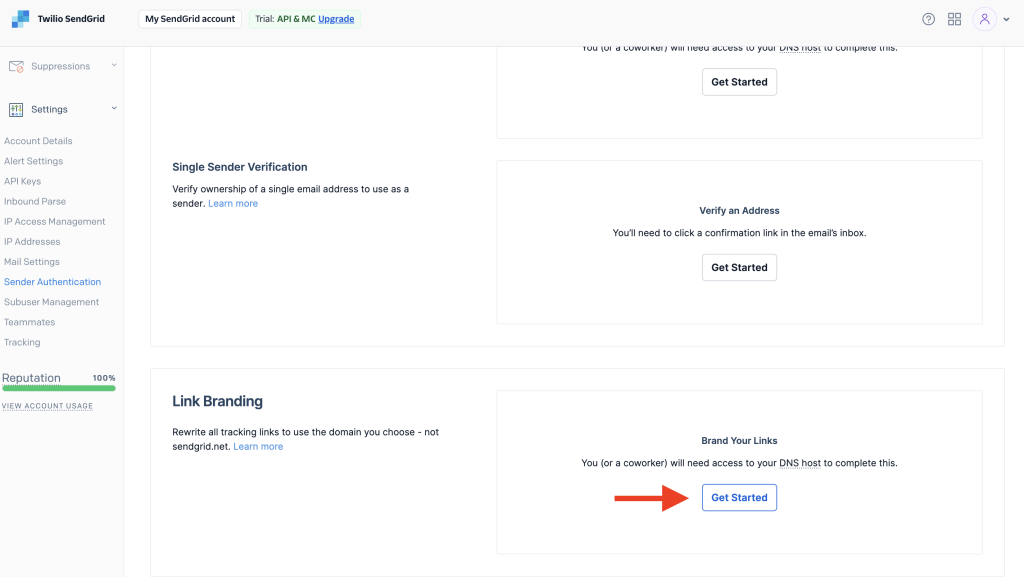Image resolution: width=1024 pixels, height=577 pixels.
Task: Click the Reputation progress bar
Action: (58, 388)
